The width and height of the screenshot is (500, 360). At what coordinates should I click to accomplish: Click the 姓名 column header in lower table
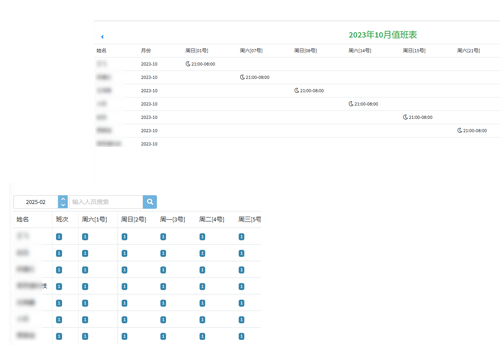(23, 219)
